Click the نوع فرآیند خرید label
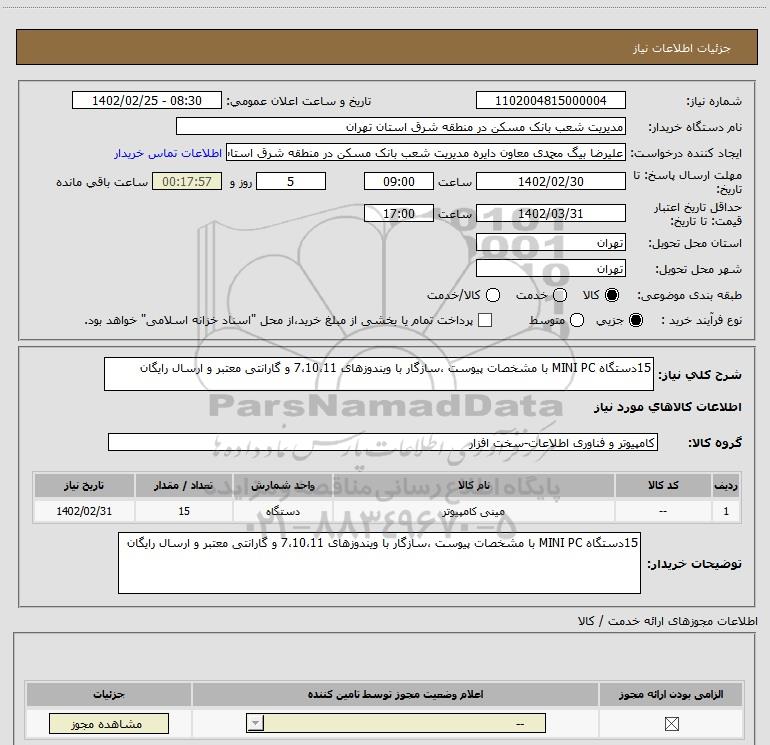Image resolution: width=770 pixels, height=745 pixels. coord(701,320)
